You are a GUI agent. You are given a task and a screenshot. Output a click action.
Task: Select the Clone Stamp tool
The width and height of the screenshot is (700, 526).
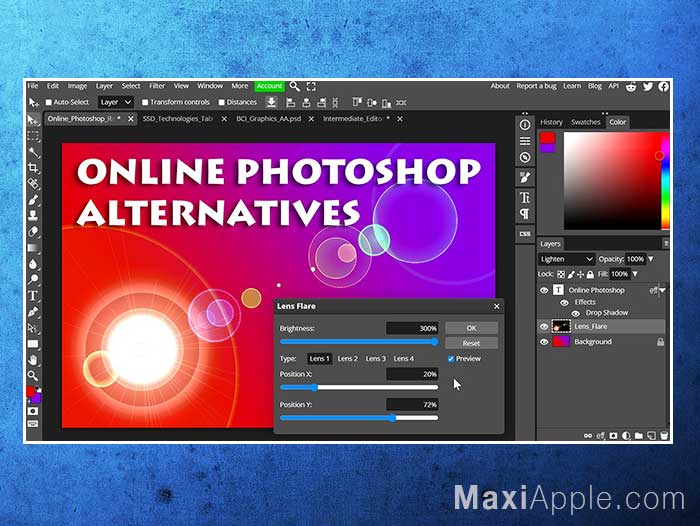(33, 215)
